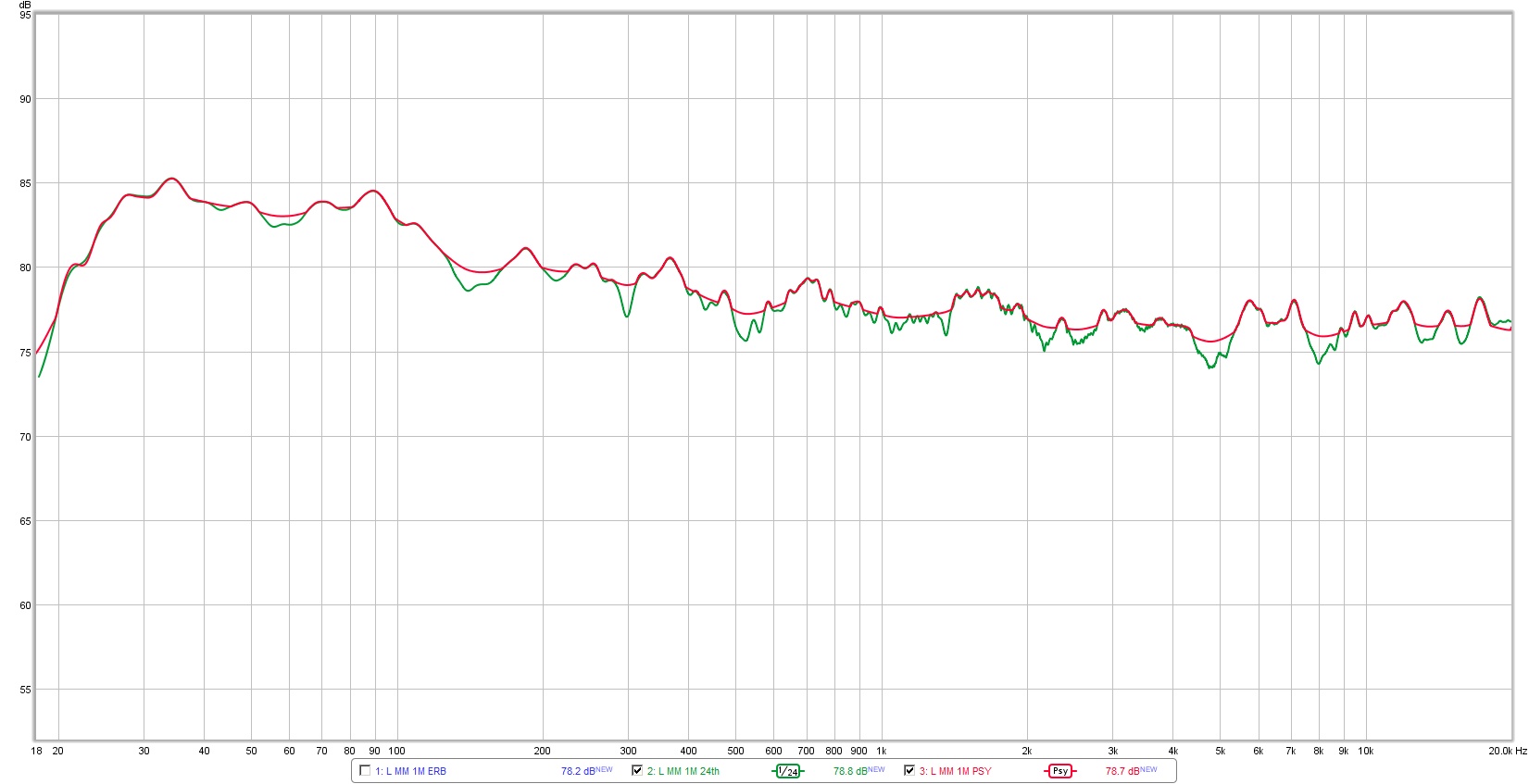
Task: Click the red Psy smoothing indicator
Action: [1060, 771]
